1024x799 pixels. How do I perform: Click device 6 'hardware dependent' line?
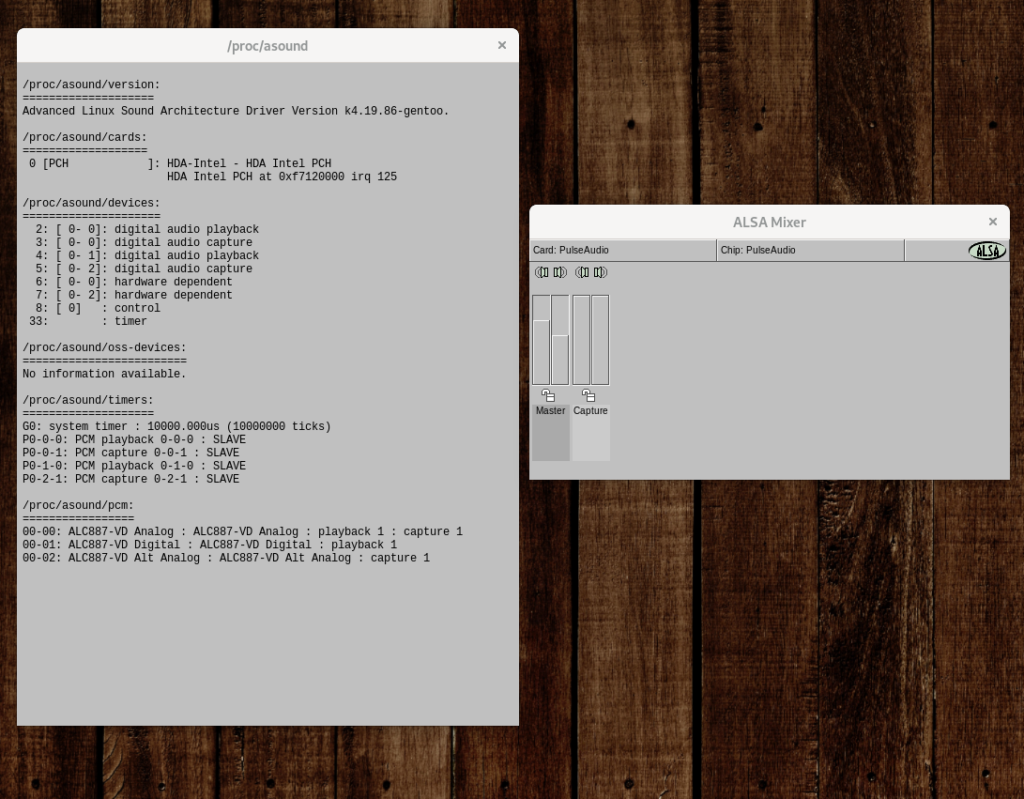click(x=134, y=282)
